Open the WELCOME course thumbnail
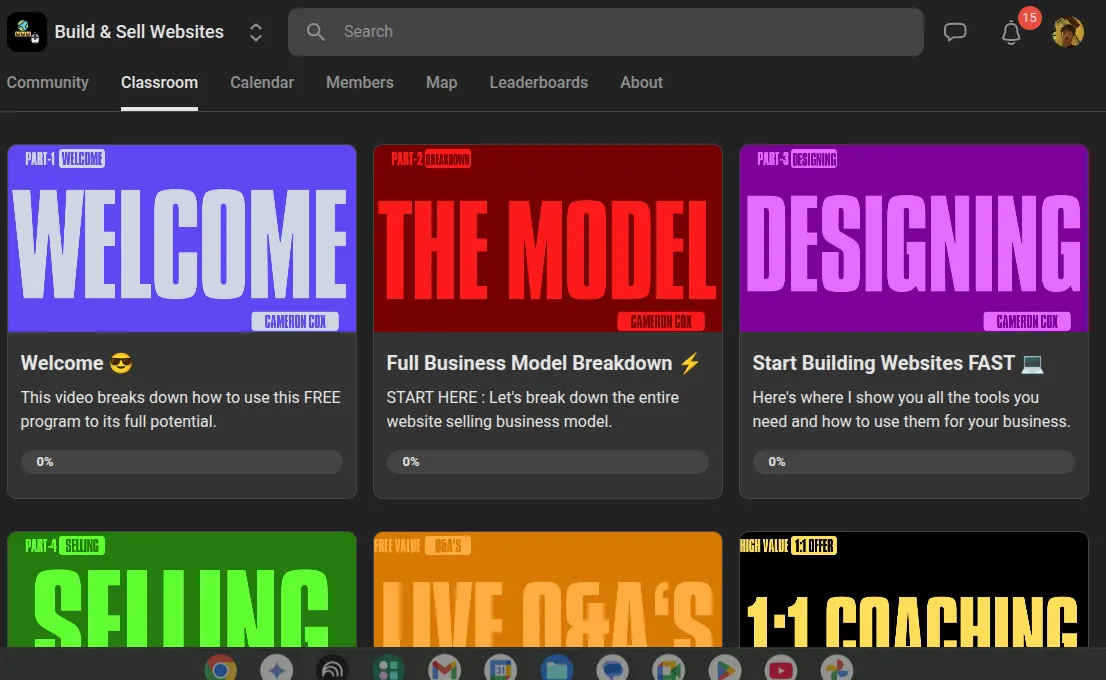Screen dimensions: 1106x680 (x=182, y=238)
